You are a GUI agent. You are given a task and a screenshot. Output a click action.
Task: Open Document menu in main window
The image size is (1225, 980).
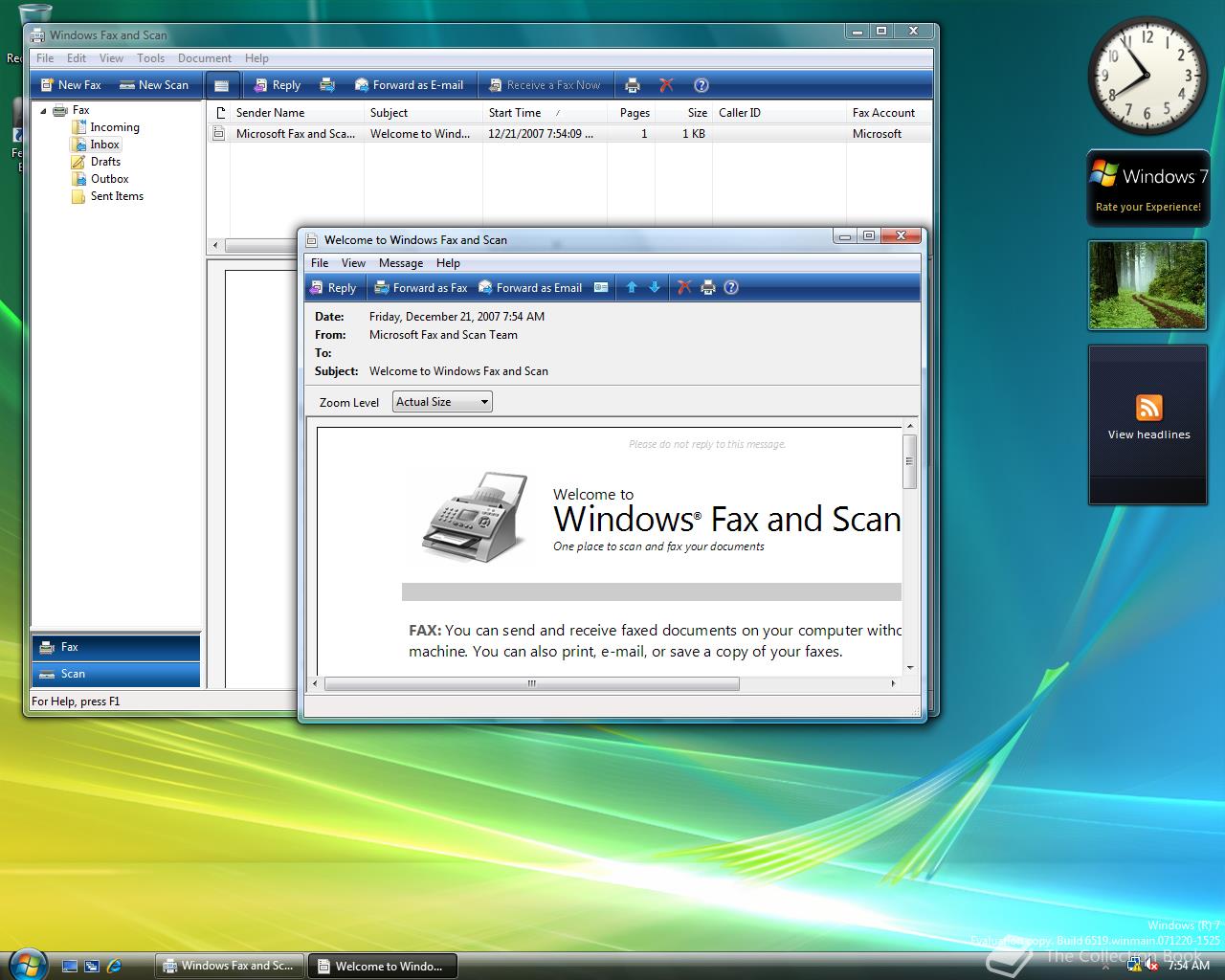pyautogui.click(x=205, y=58)
